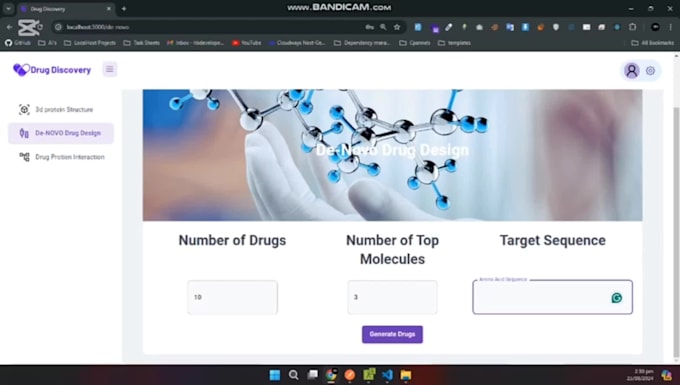Open the Cpannels bookmark folder
Image resolution: width=680 pixels, height=385 pixels.
click(x=415, y=43)
